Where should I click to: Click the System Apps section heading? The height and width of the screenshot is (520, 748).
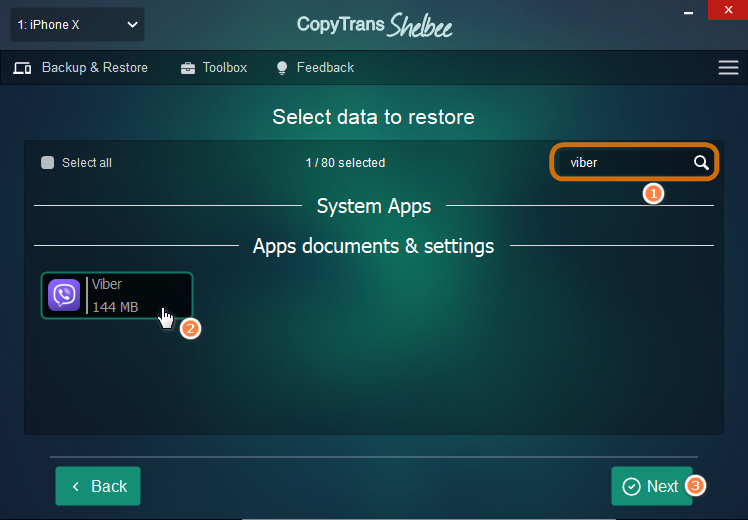coord(374,207)
